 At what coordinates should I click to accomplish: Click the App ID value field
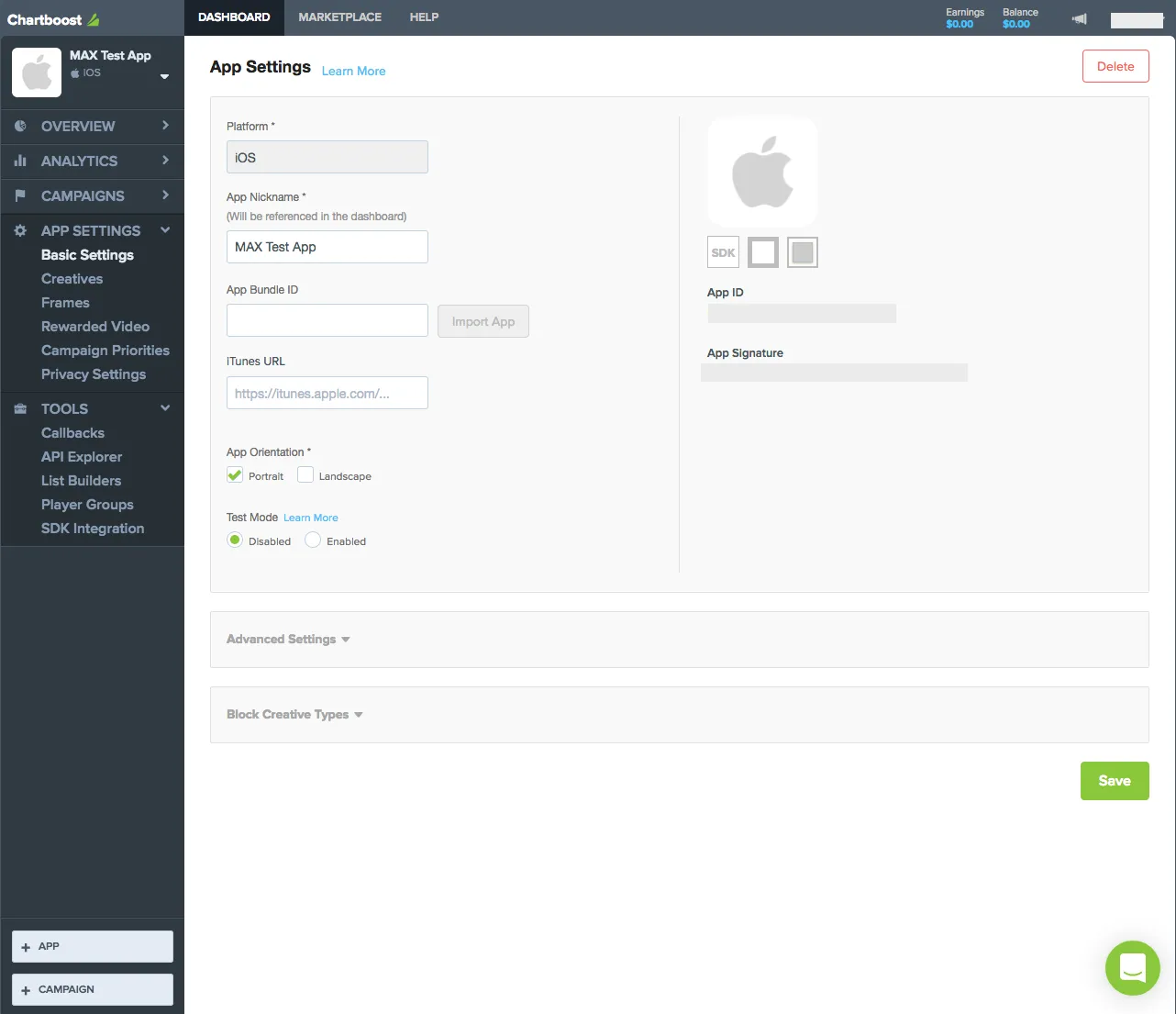pyautogui.click(x=802, y=314)
